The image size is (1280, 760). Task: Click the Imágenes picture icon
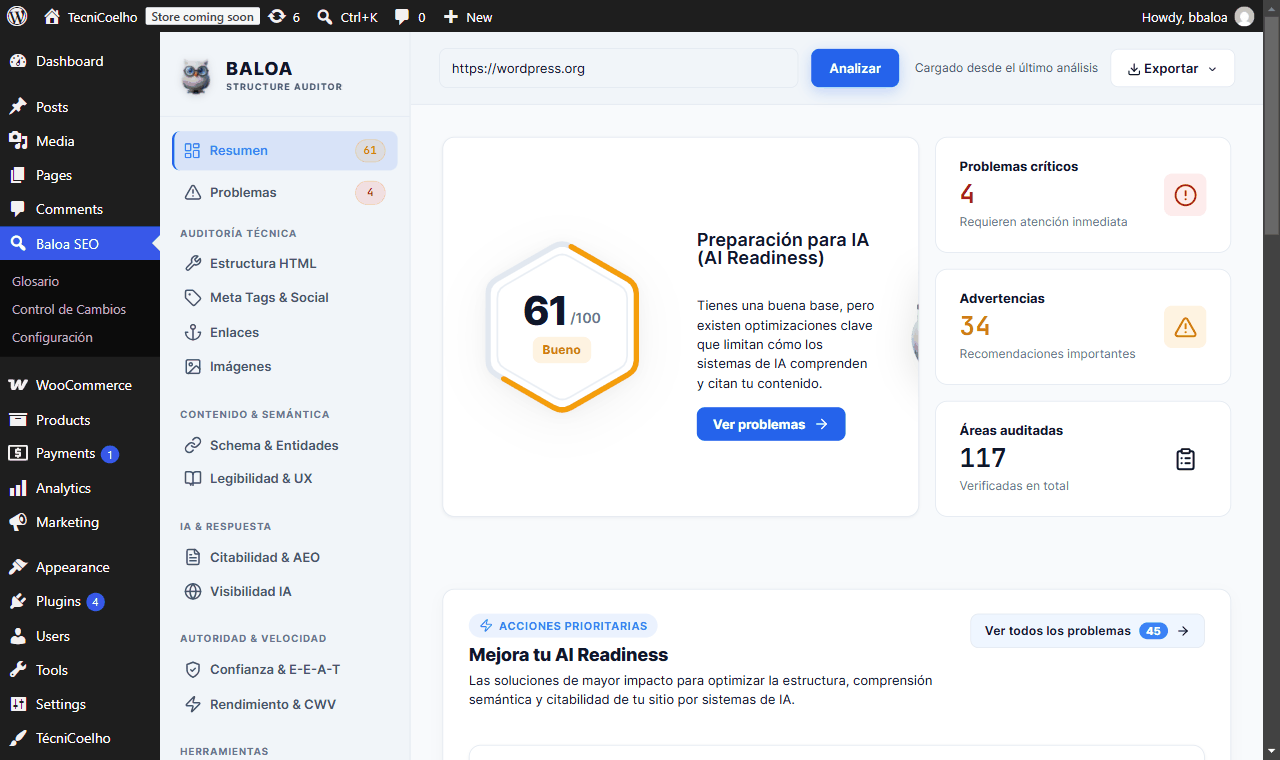point(193,366)
